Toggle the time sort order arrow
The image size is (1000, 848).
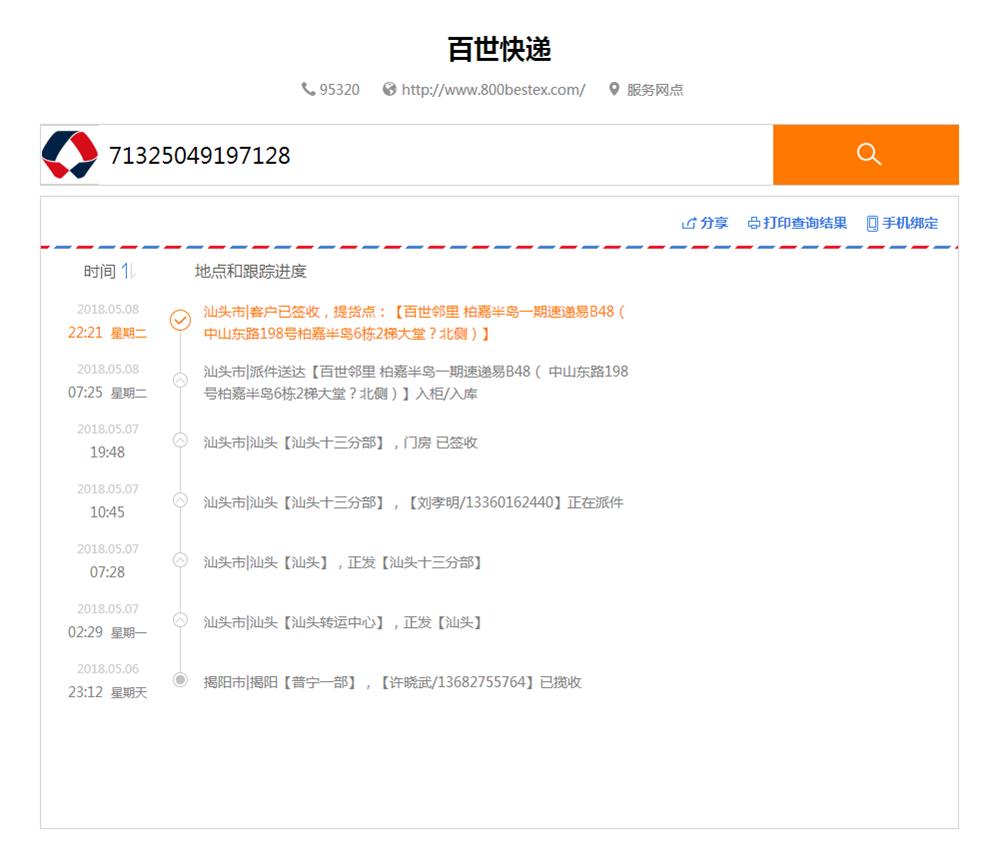[128, 271]
